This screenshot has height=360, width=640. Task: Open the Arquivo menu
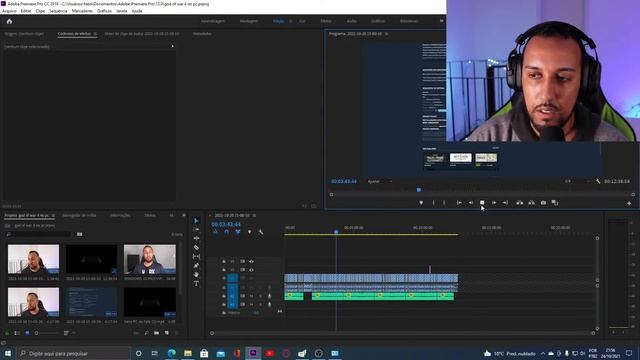tap(9, 11)
